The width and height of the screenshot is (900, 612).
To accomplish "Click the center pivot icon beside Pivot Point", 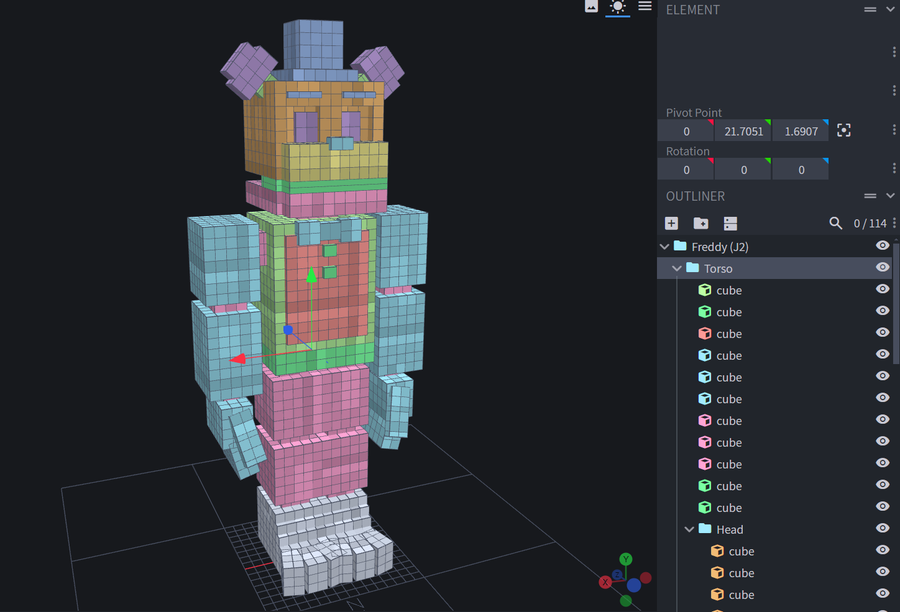I will (843, 130).
